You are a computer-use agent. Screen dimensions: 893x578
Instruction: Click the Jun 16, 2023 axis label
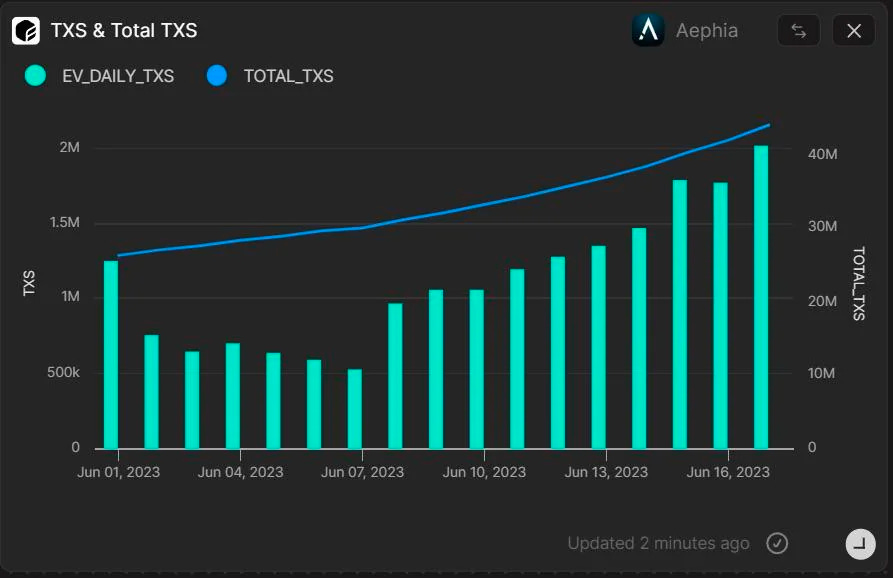click(728, 472)
